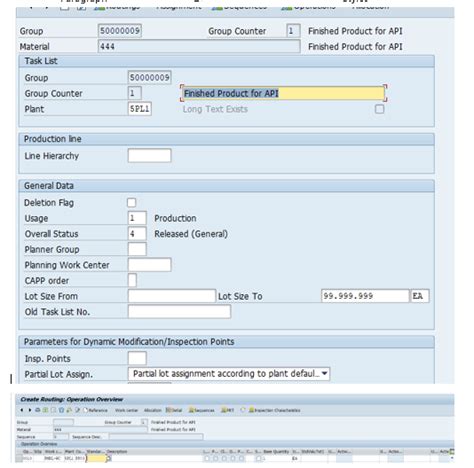Viewport: 474px width, 468px height.
Task: Click the Parameters for Dynamic Modification/Inspection Points header
Action: (226, 342)
